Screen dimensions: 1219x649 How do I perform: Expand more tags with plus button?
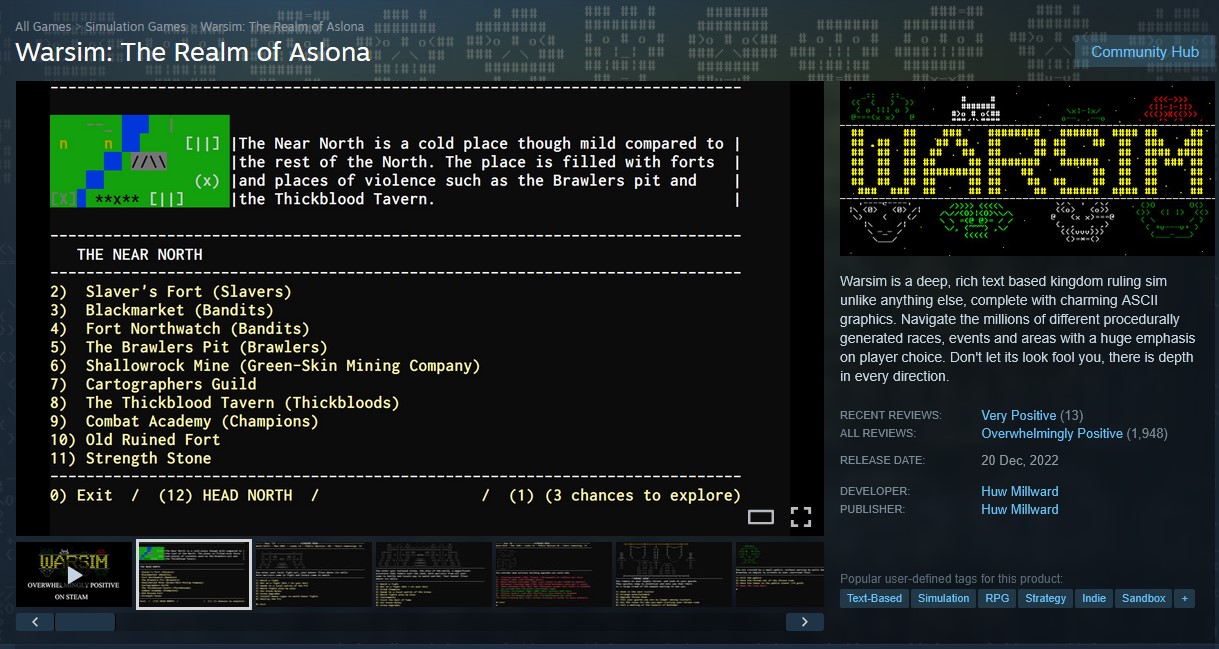(1185, 598)
